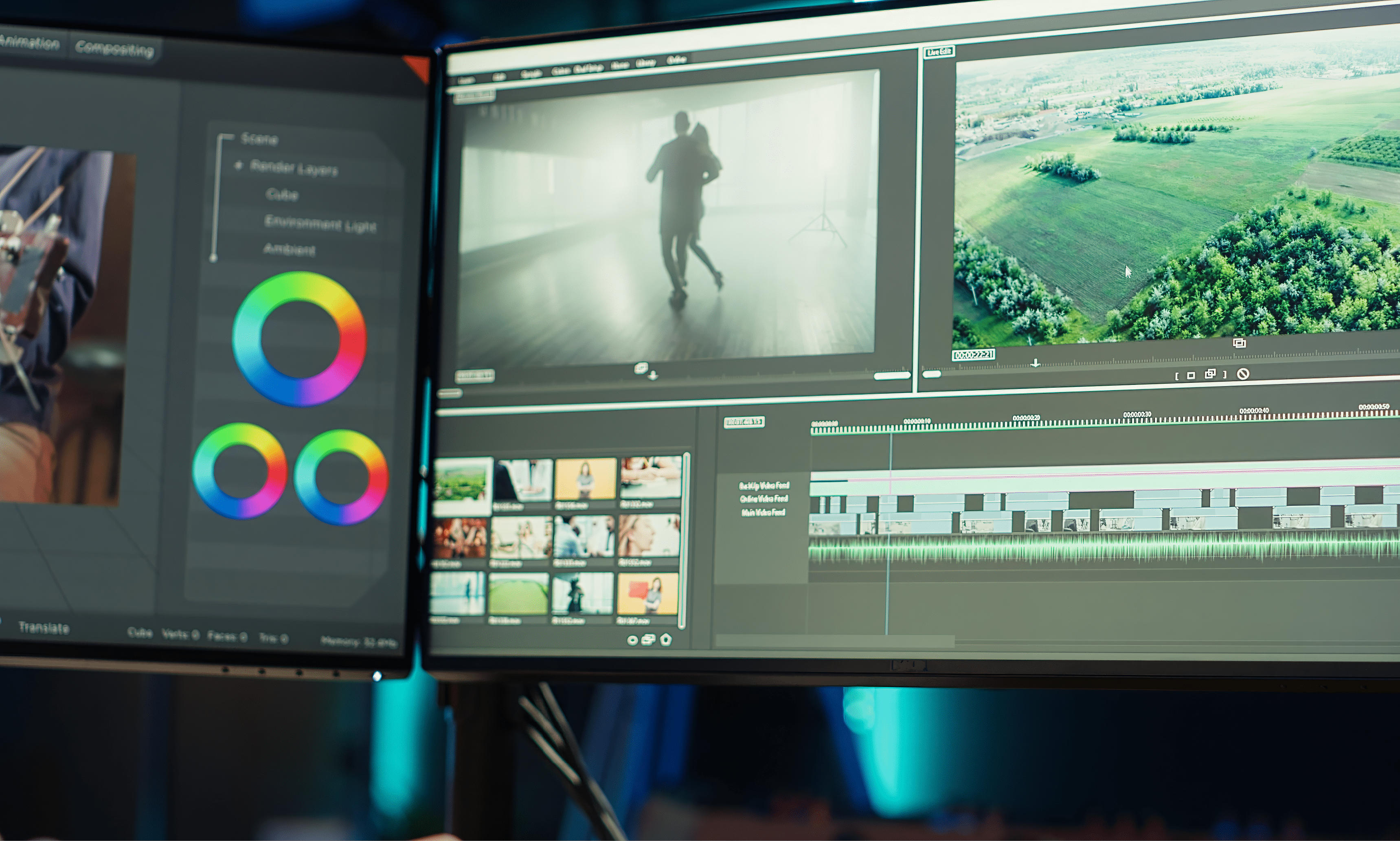1400x841 pixels.
Task: Click the 00:00:00:40 mark on timeline ruler
Action: pyautogui.click(x=1254, y=411)
